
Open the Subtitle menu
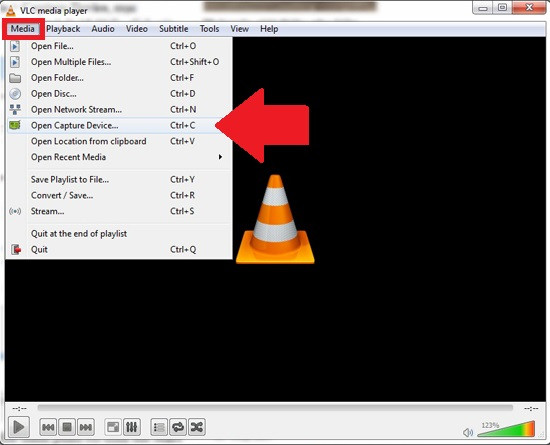174,29
